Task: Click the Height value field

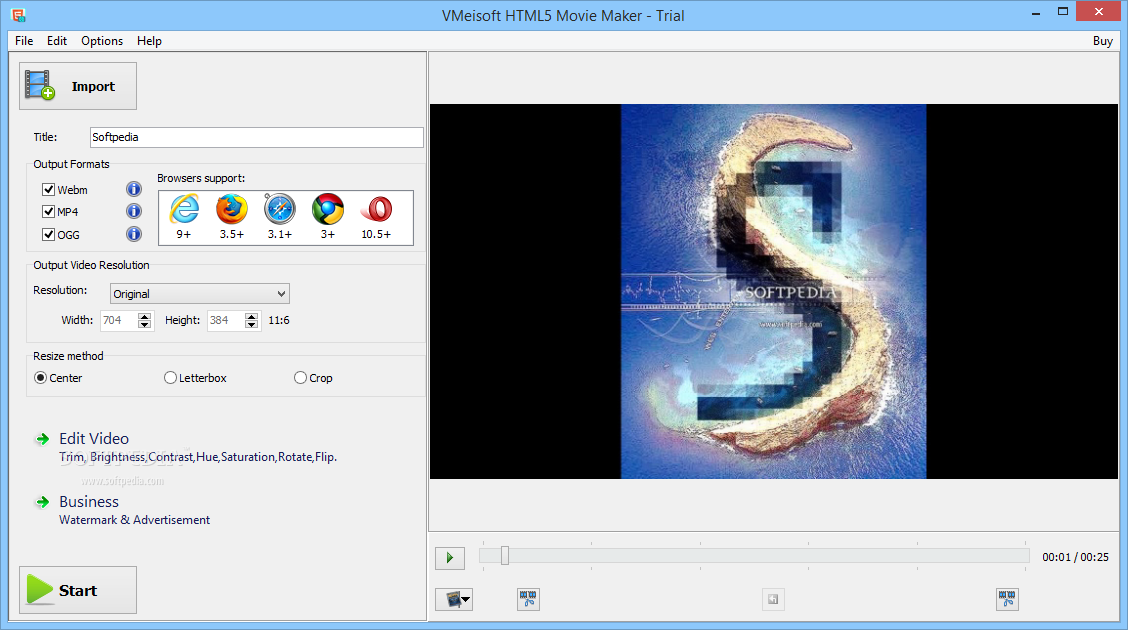Action: (x=226, y=321)
